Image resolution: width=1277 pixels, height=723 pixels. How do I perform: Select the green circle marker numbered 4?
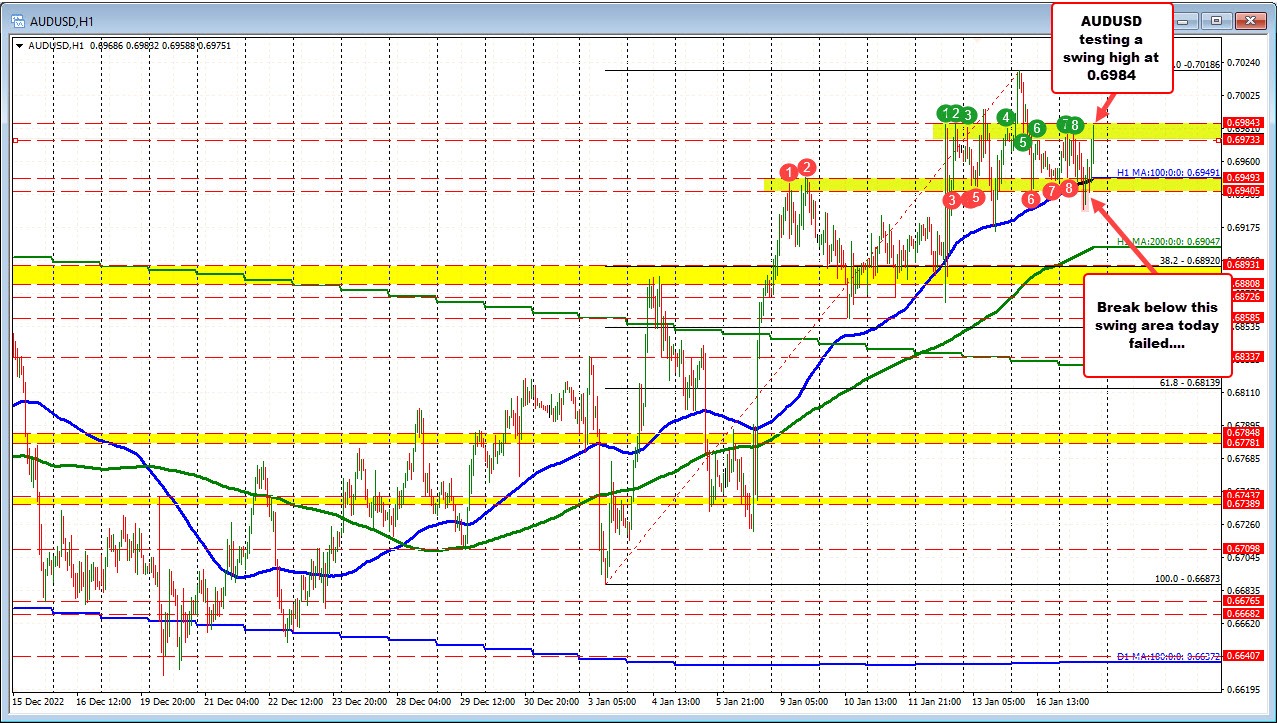point(1005,117)
